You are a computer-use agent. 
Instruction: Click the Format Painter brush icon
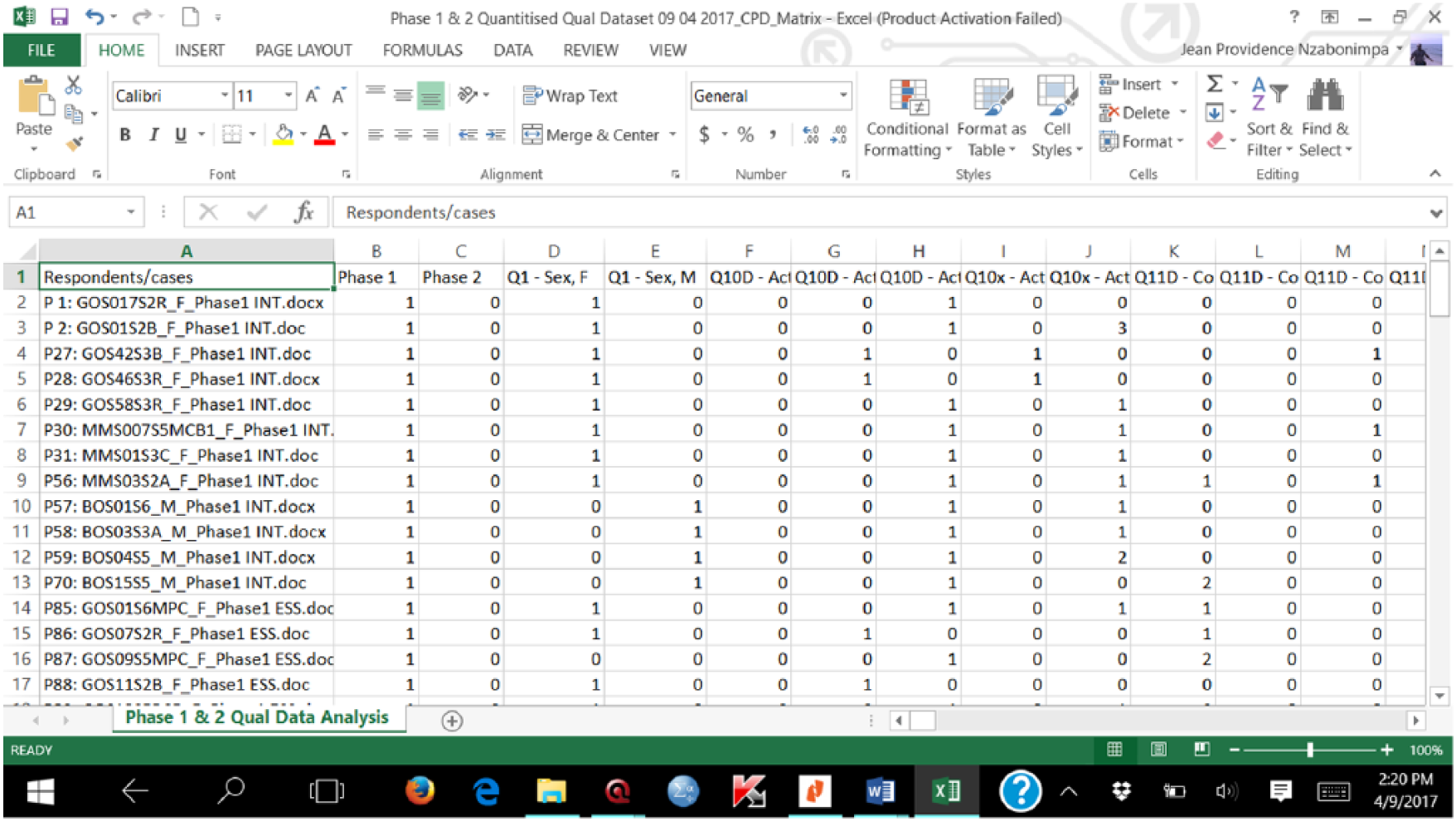pos(75,143)
